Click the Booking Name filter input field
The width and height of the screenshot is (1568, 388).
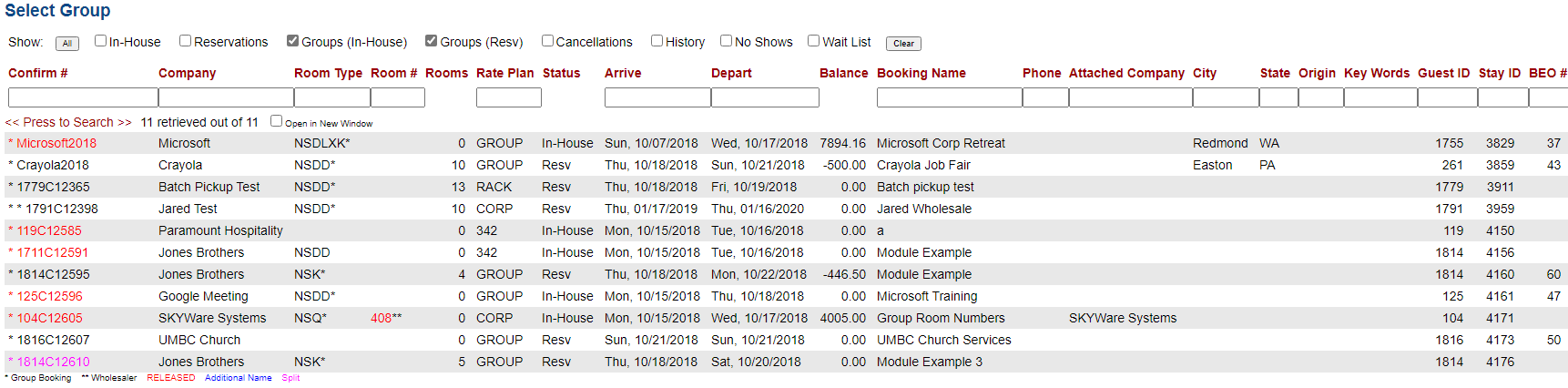949,97
